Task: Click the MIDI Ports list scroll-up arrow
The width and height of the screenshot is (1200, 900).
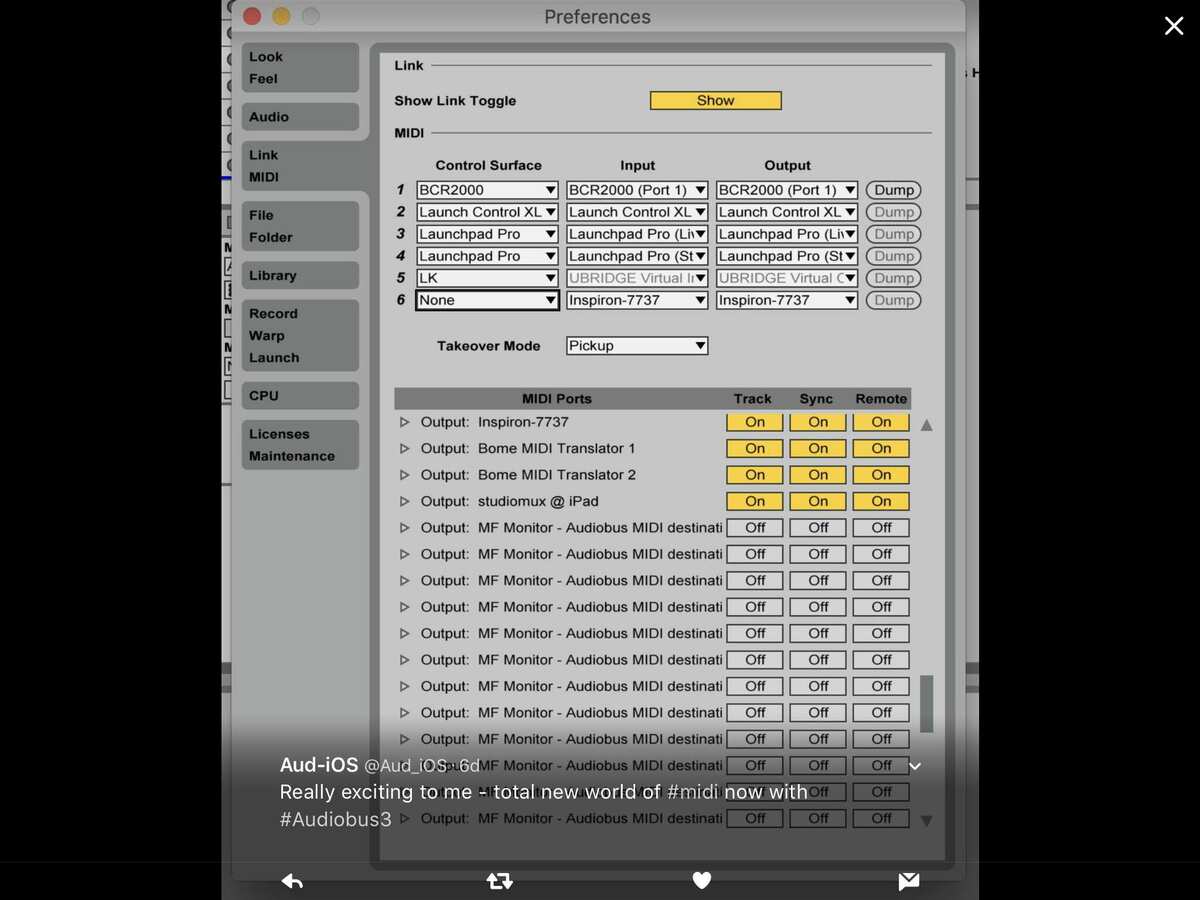Action: [926, 425]
